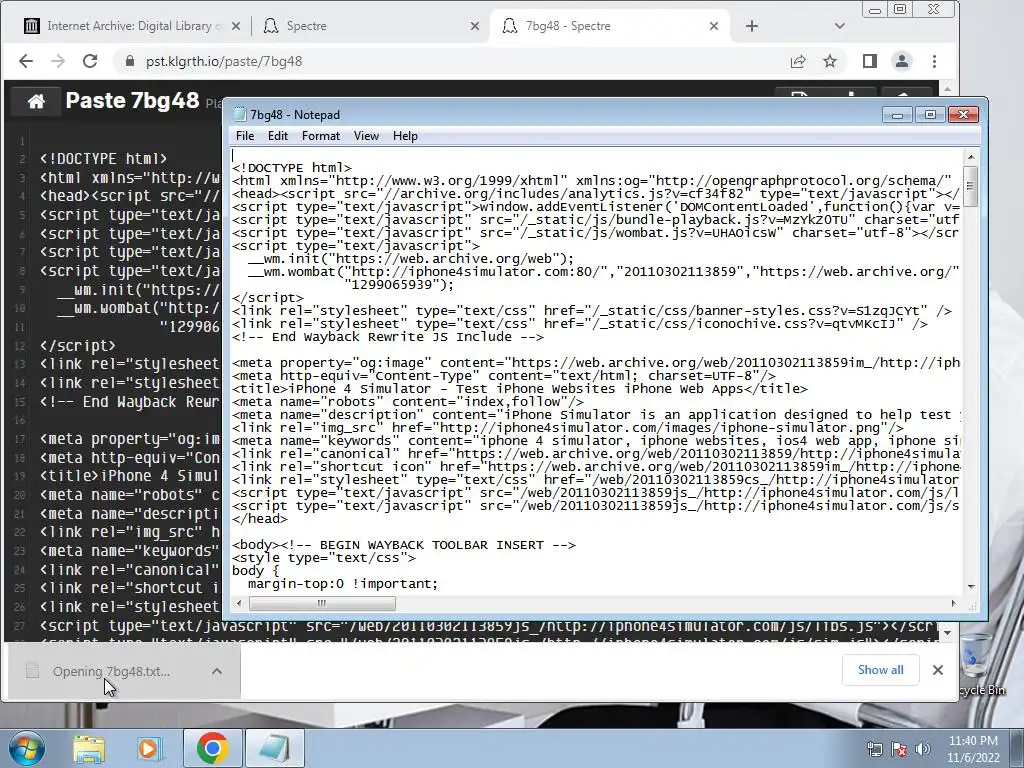The image size is (1024, 768).
Task: Expand Chrome tab search chevron
Action: point(840,26)
